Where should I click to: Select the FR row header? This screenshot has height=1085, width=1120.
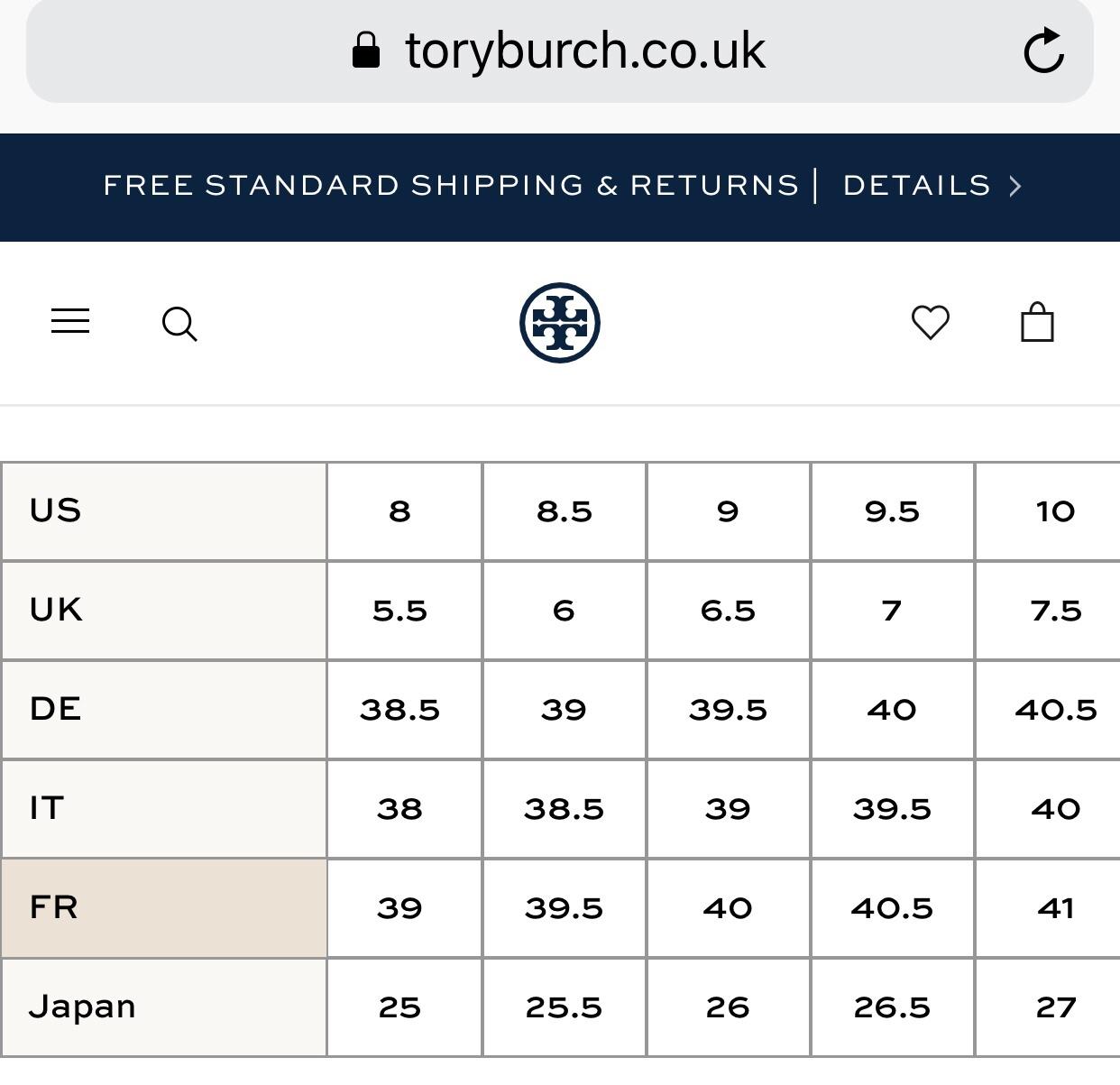tap(163, 907)
